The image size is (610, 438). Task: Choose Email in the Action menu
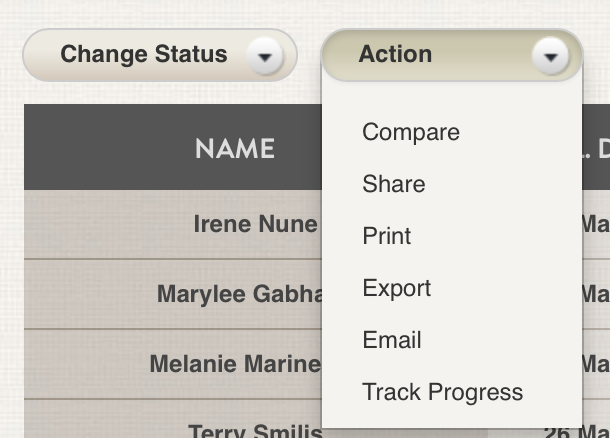point(392,340)
